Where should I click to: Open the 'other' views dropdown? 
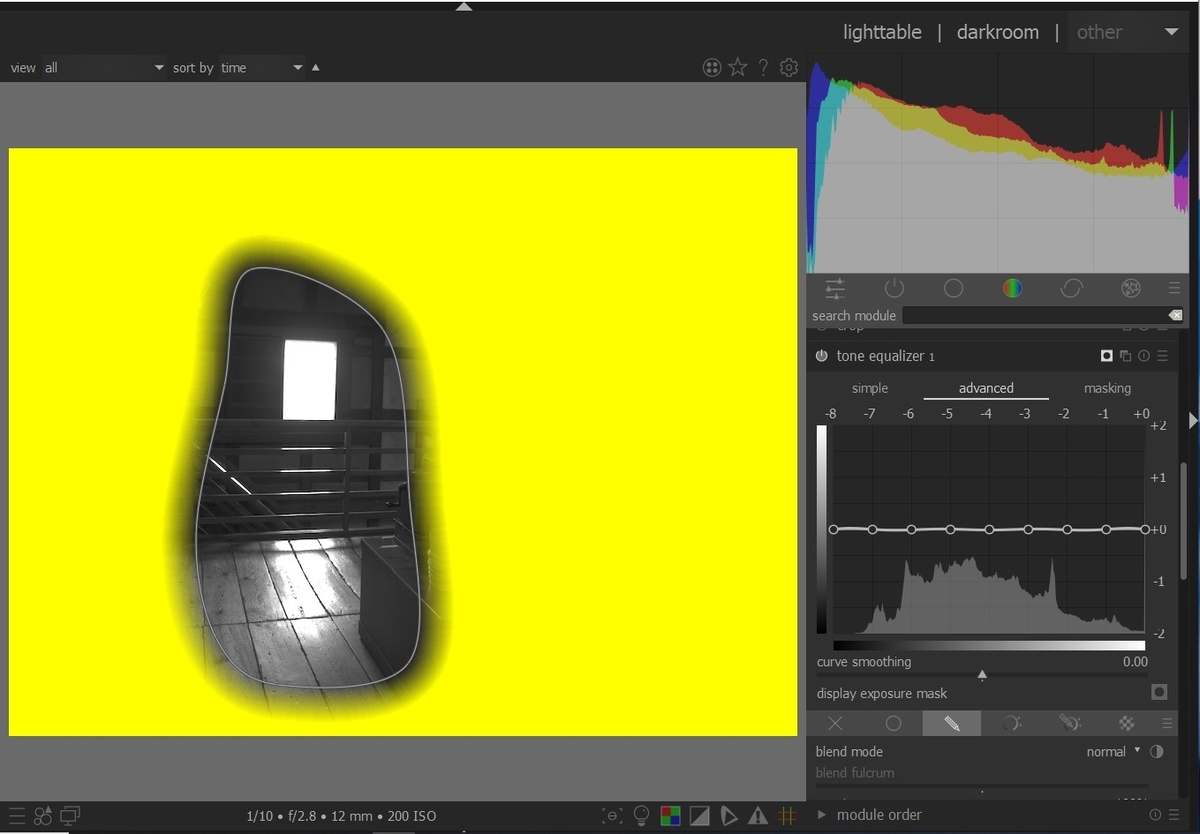click(1128, 32)
